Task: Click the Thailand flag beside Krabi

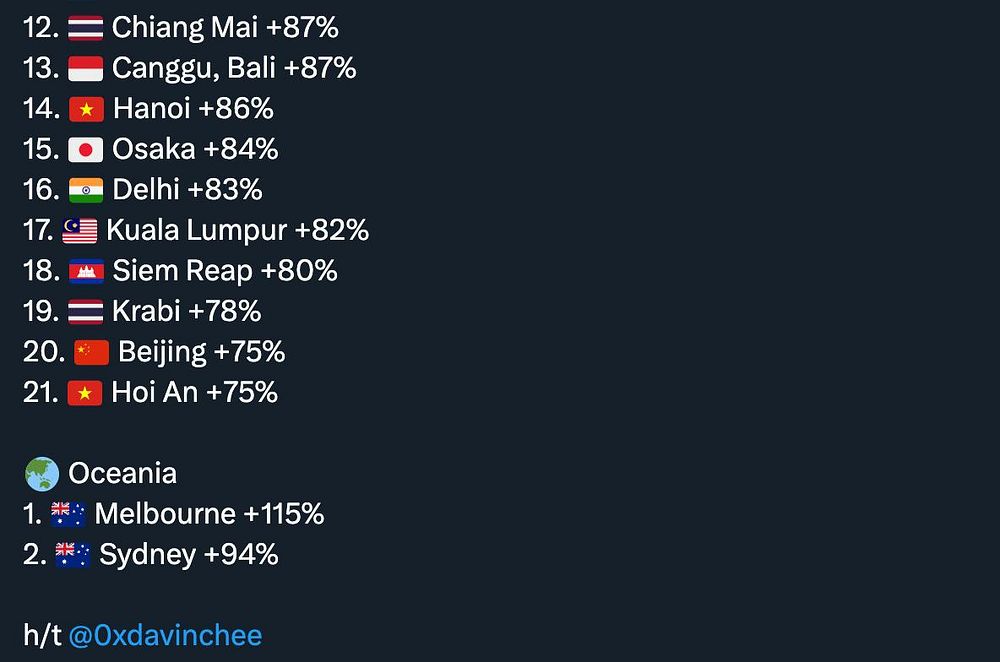Action: pos(85,312)
